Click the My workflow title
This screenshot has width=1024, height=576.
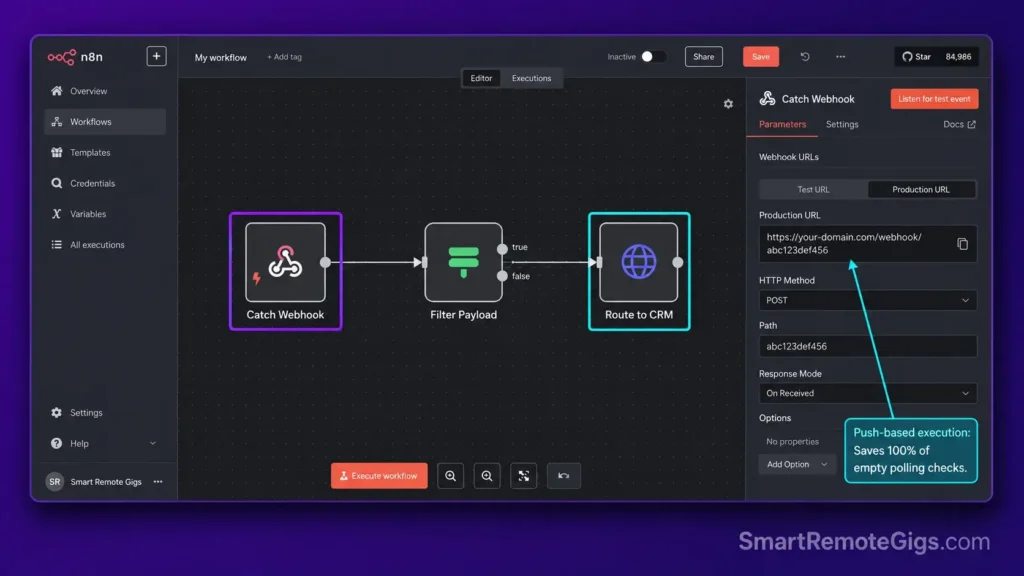[221, 57]
